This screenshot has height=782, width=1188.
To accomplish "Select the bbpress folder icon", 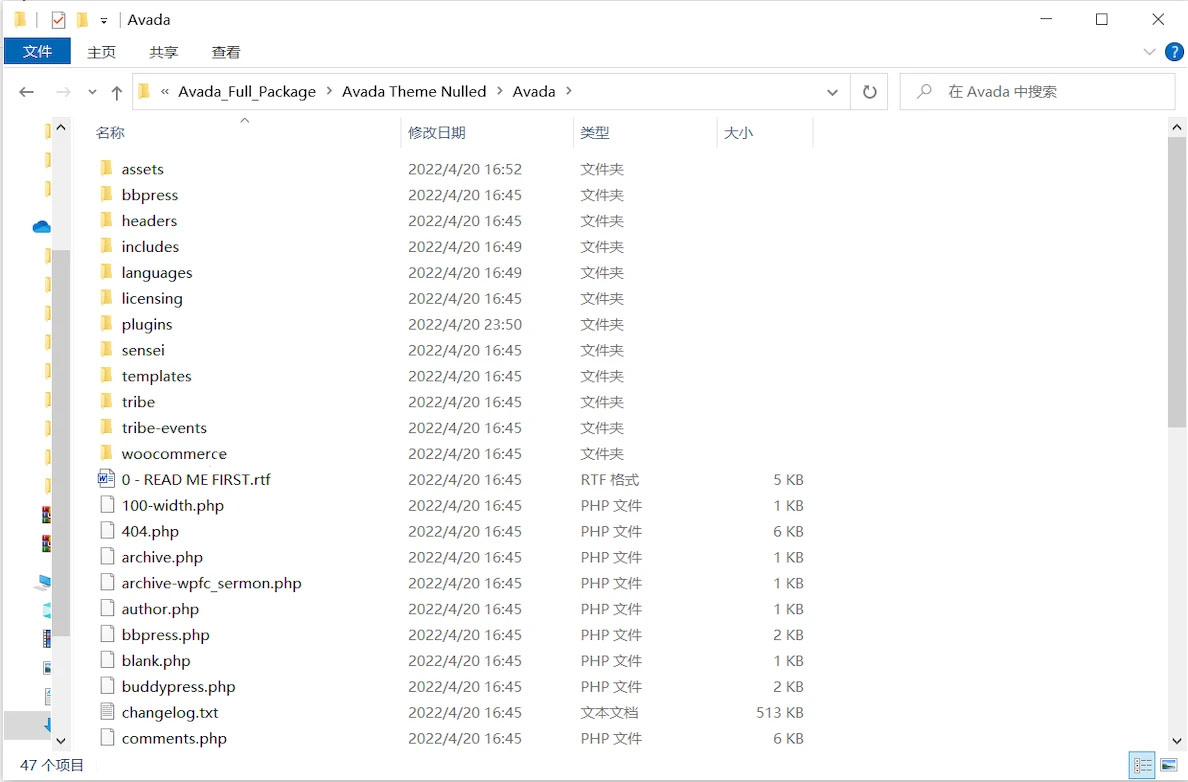I will coord(107,194).
